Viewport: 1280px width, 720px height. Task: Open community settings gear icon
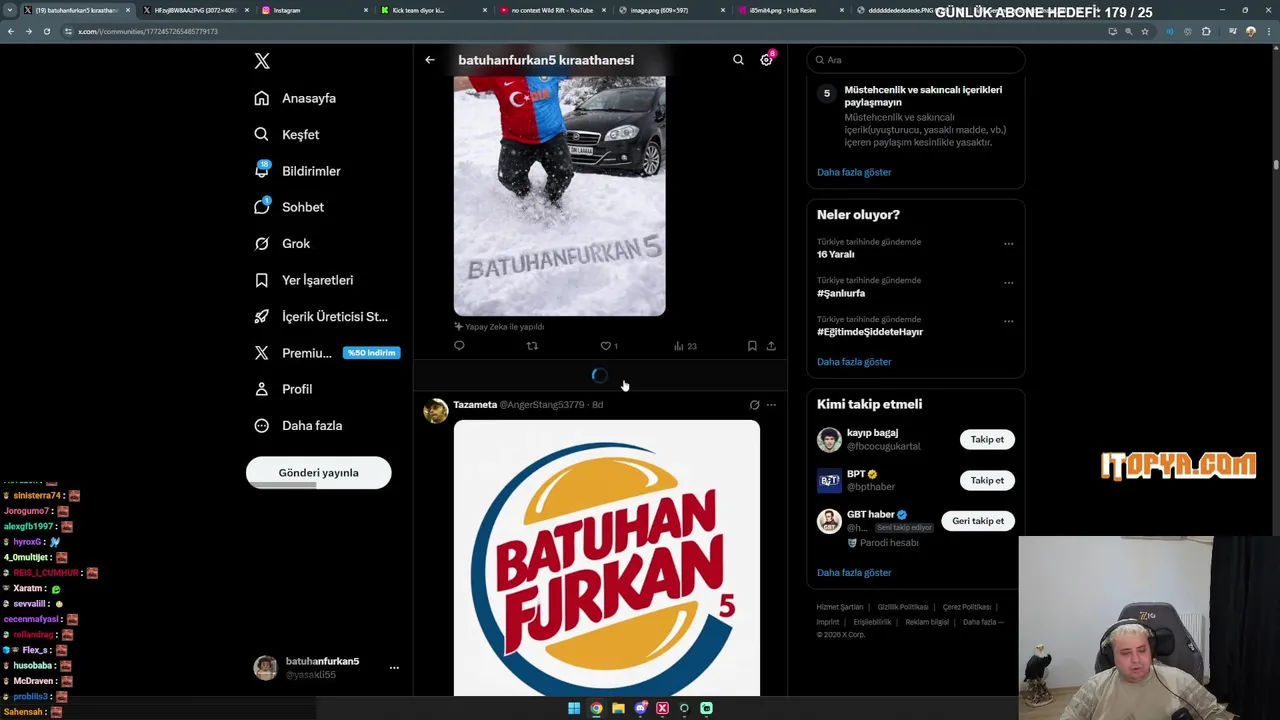click(x=766, y=60)
